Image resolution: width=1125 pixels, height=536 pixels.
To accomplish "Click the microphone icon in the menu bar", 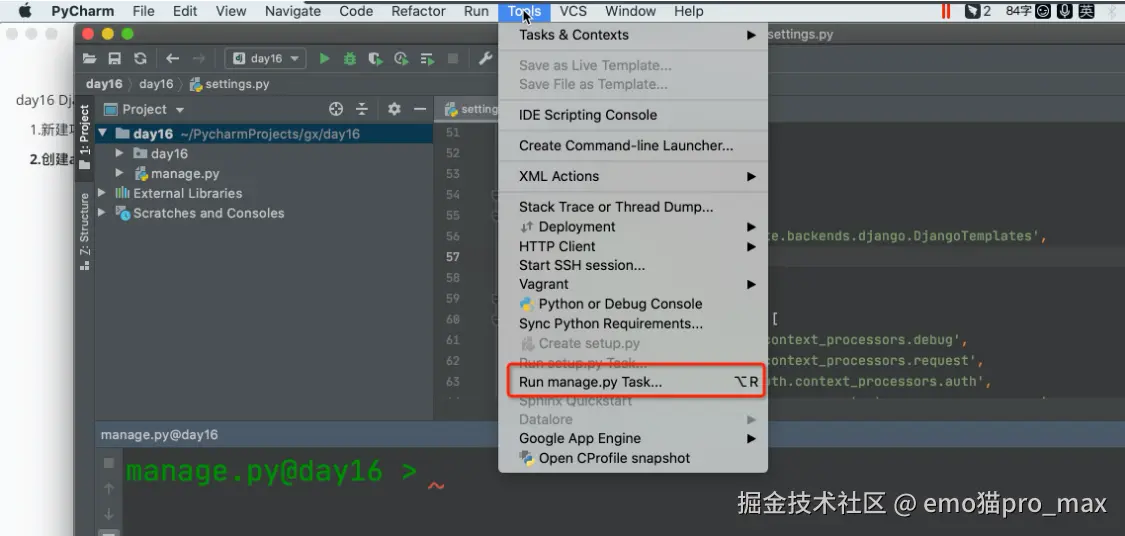I will 1065,11.
